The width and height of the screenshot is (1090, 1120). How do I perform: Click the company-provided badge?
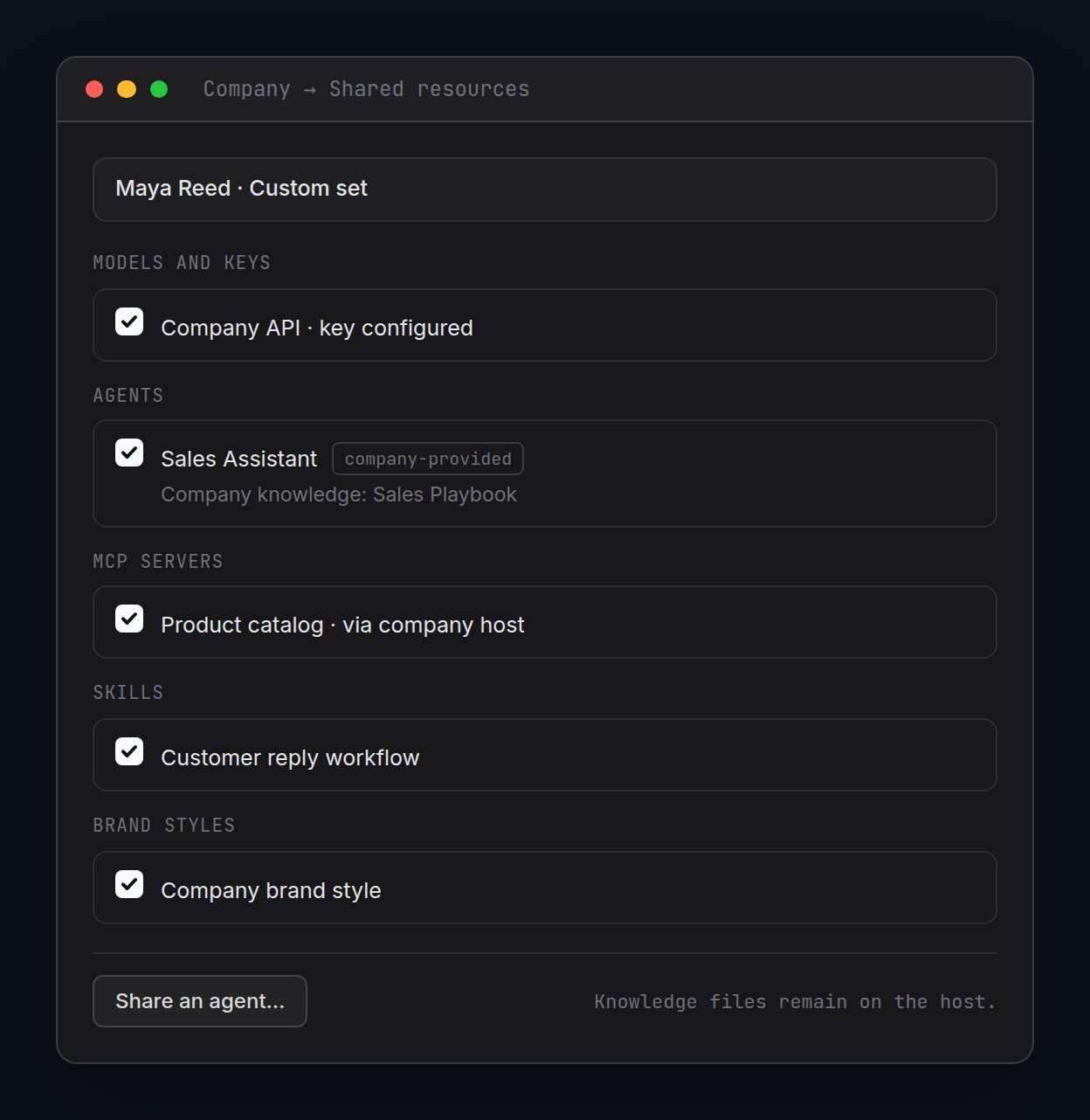tap(428, 459)
